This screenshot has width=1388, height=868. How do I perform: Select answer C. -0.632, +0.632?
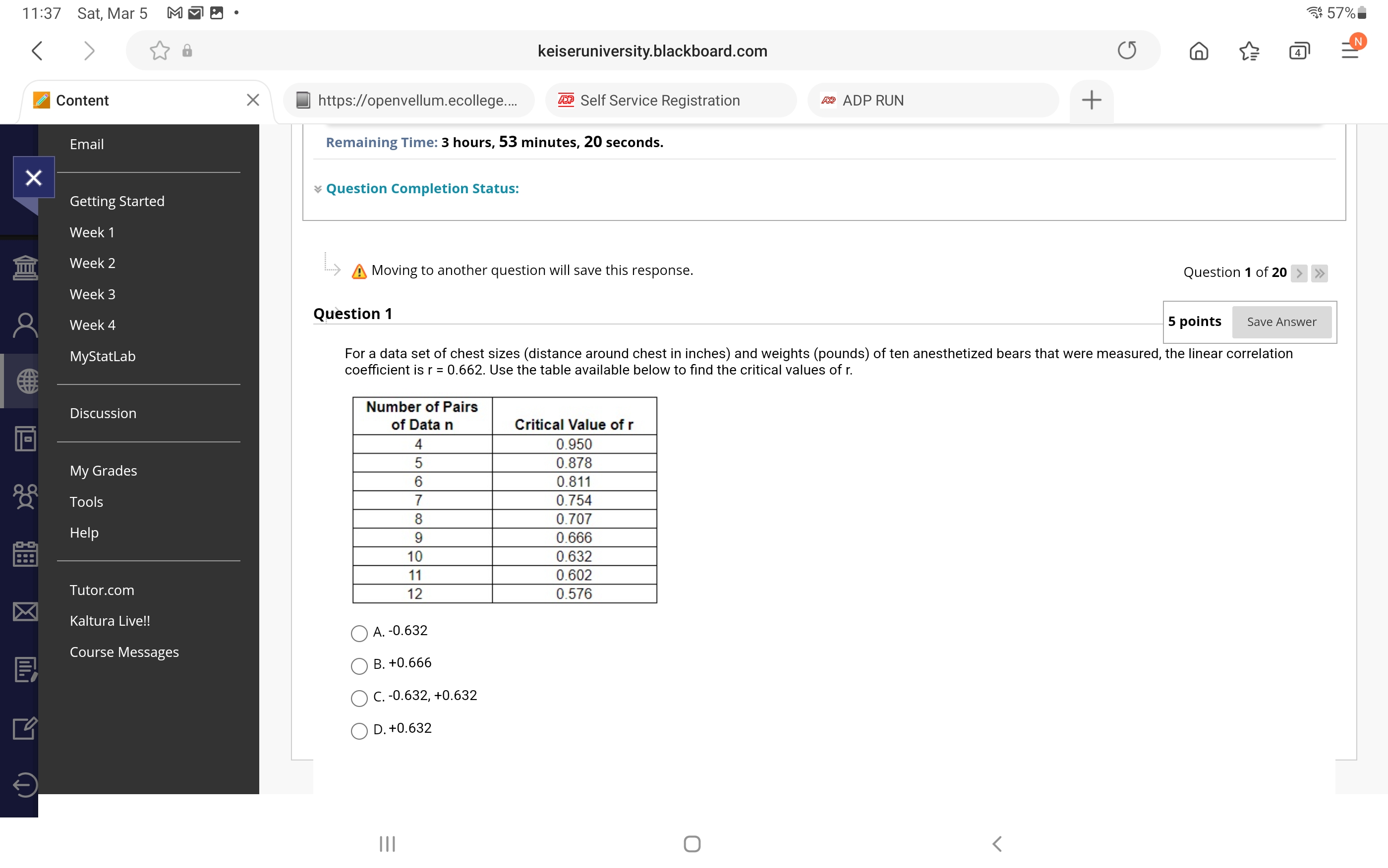point(359,698)
